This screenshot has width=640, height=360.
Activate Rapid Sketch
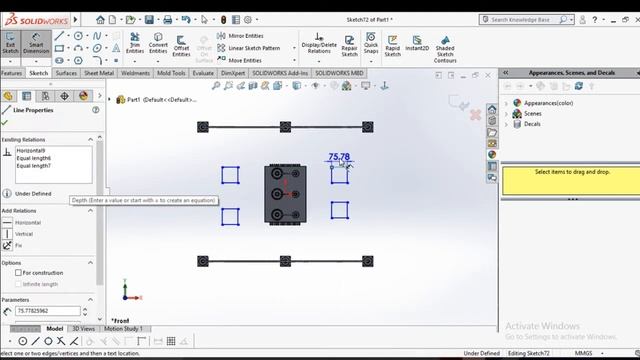click(x=393, y=45)
